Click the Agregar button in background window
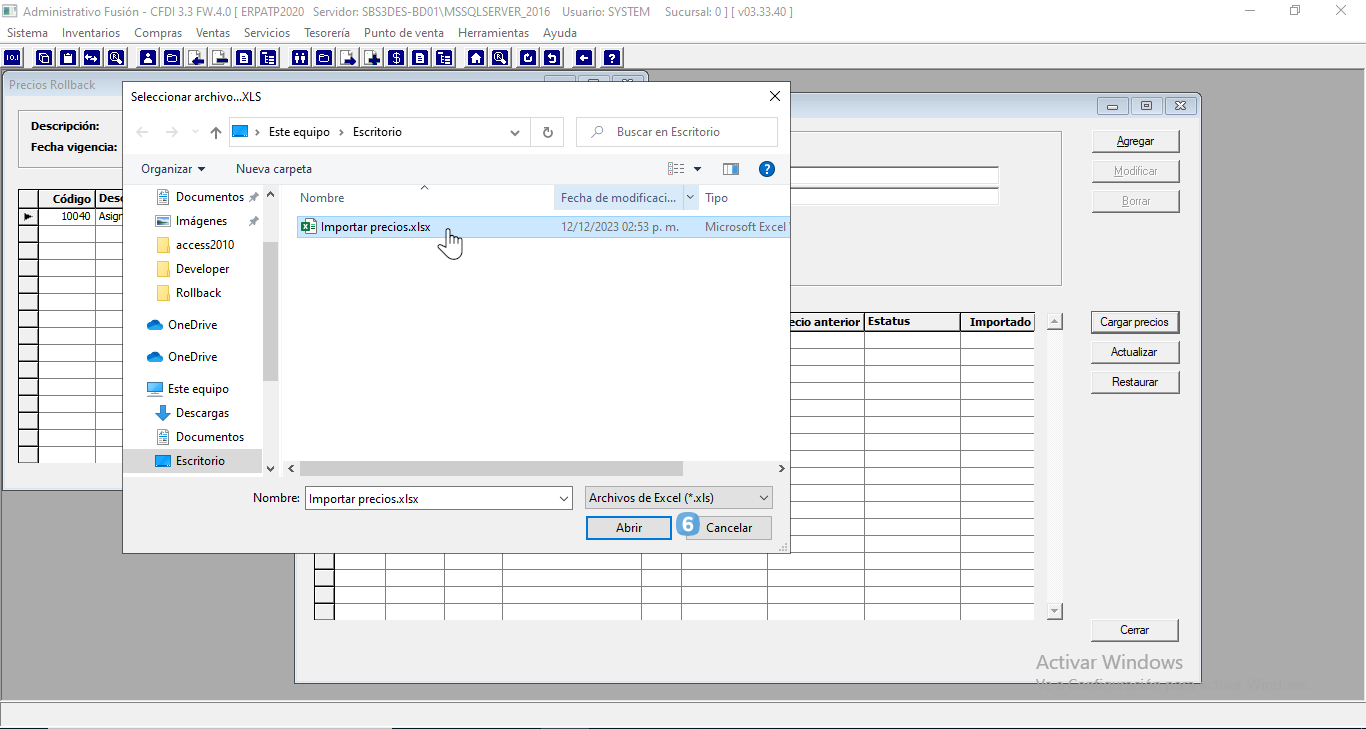Screen dimensions: 1366x729 pos(1135,141)
